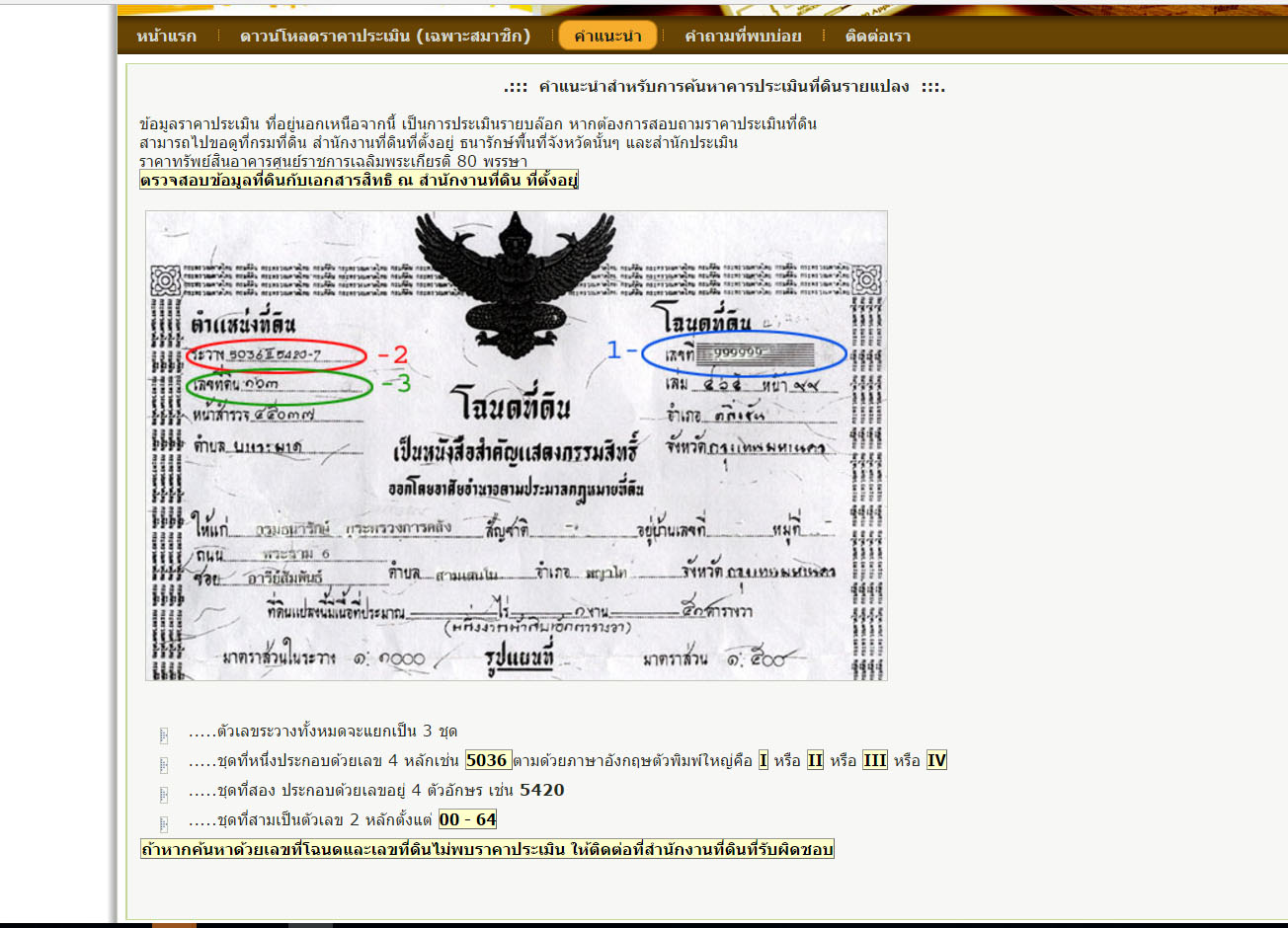Go to คำถามที่พบบ่อย page
This screenshot has height=928, width=1288.
point(743,37)
